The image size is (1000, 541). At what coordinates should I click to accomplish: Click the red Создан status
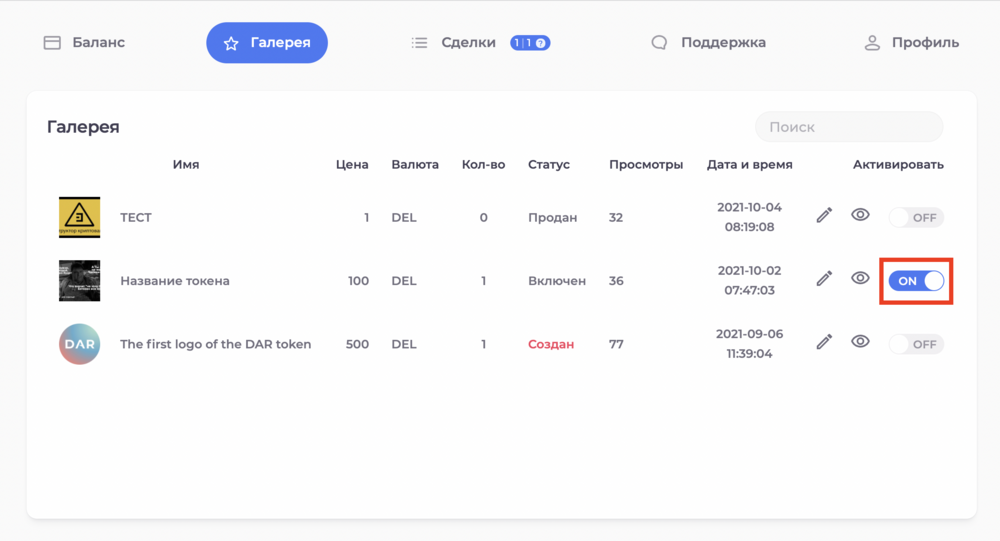click(x=551, y=345)
